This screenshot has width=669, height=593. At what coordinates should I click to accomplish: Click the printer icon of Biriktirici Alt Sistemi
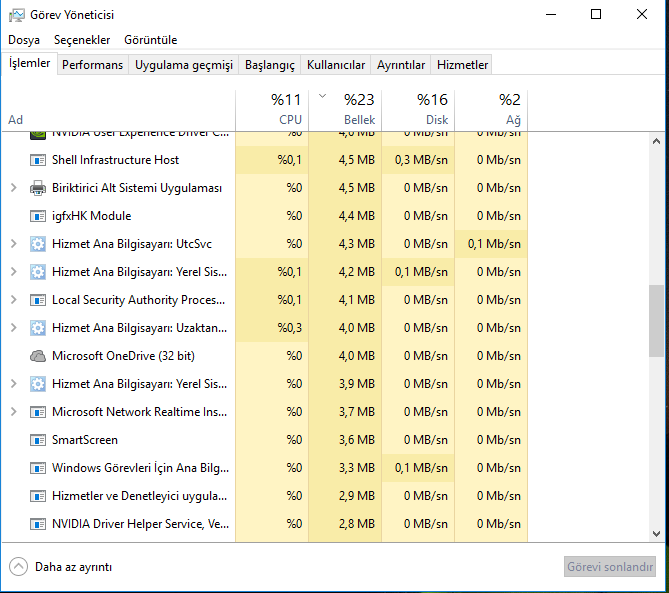pos(38,188)
